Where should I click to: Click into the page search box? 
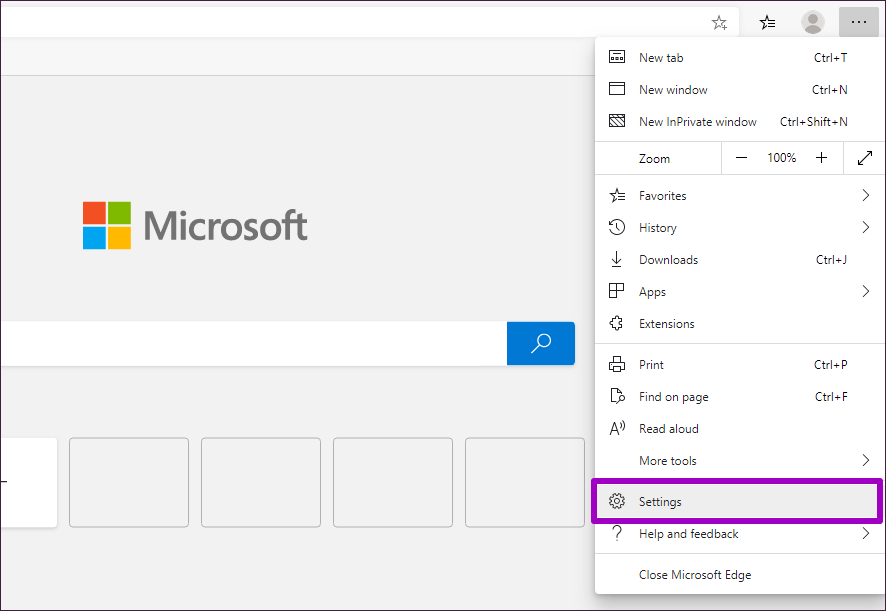click(253, 343)
